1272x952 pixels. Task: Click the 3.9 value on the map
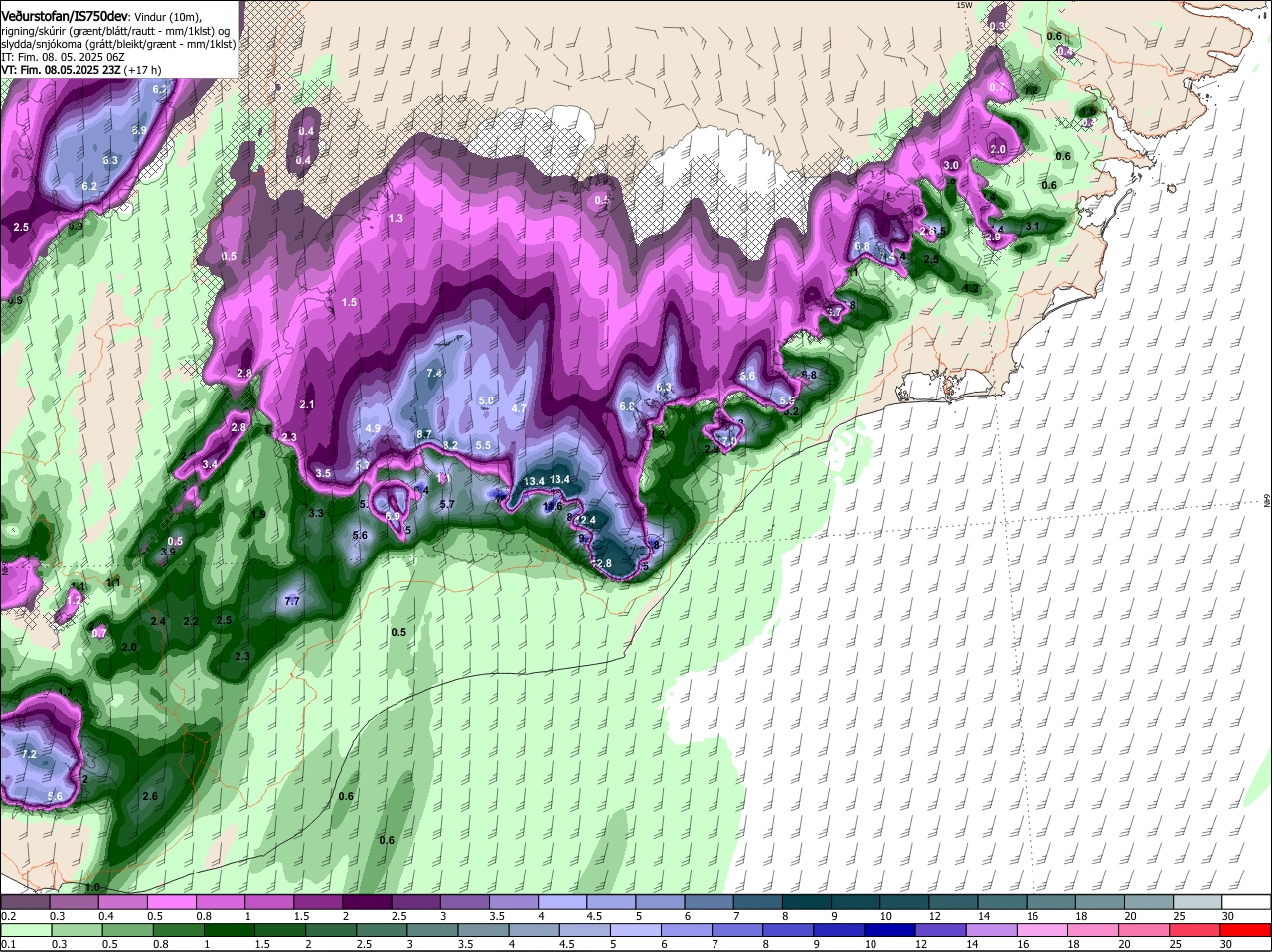pyautogui.click(x=168, y=552)
